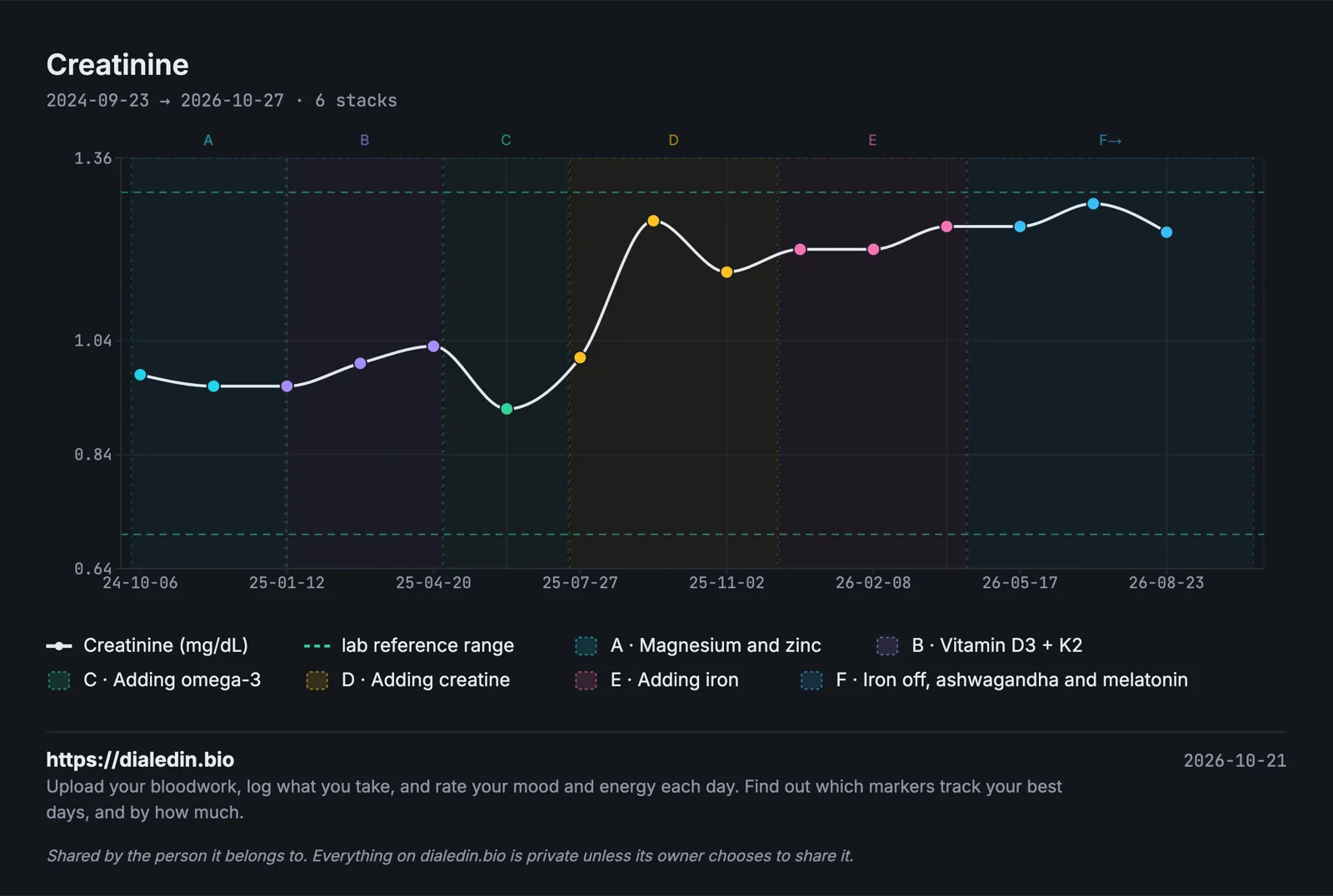Click the "Creatinine (mg/dL)" legend label
1333x896 pixels.
click(166, 645)
